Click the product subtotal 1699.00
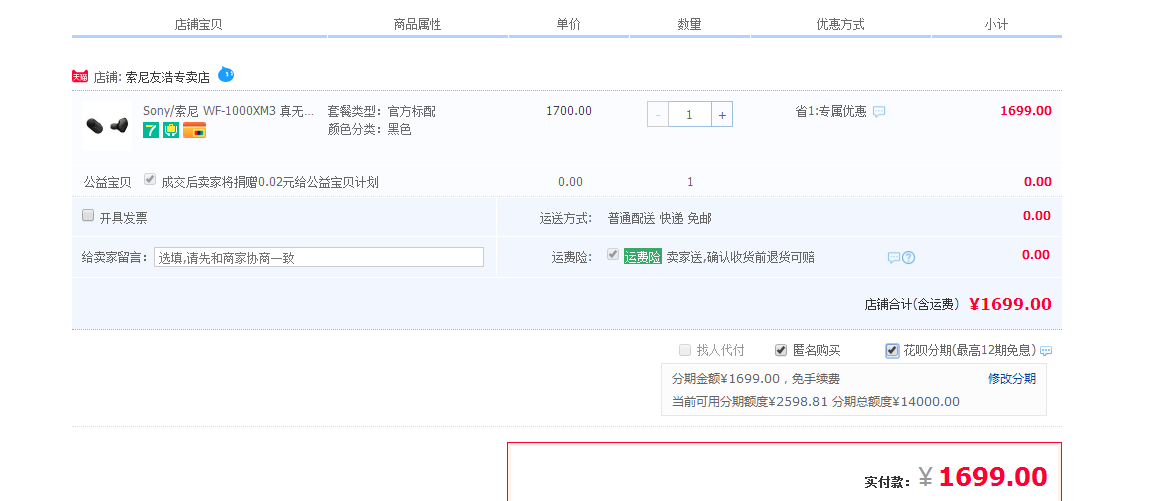The height and width of the screenshot is (501, 1160). click(x=1025, y=111)
